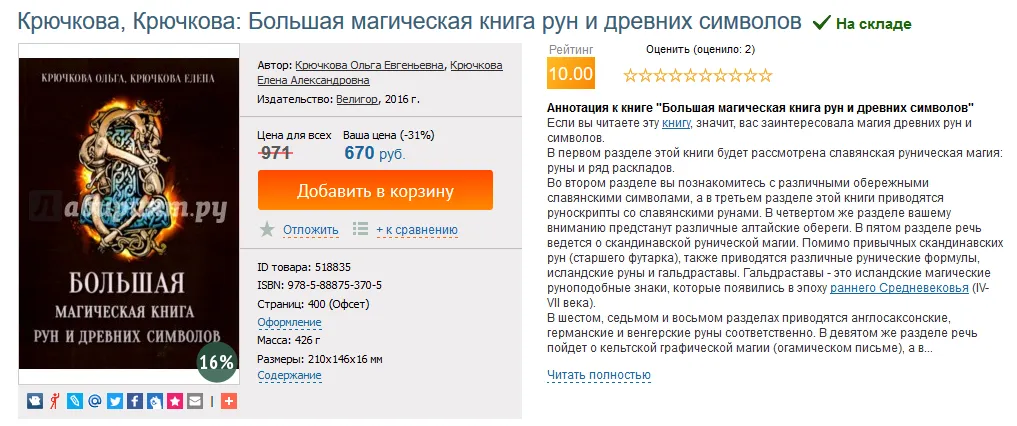Add book to comparison via '+ к сравнению'
The image size is (1017, 426).
click(x=417, y=230)
